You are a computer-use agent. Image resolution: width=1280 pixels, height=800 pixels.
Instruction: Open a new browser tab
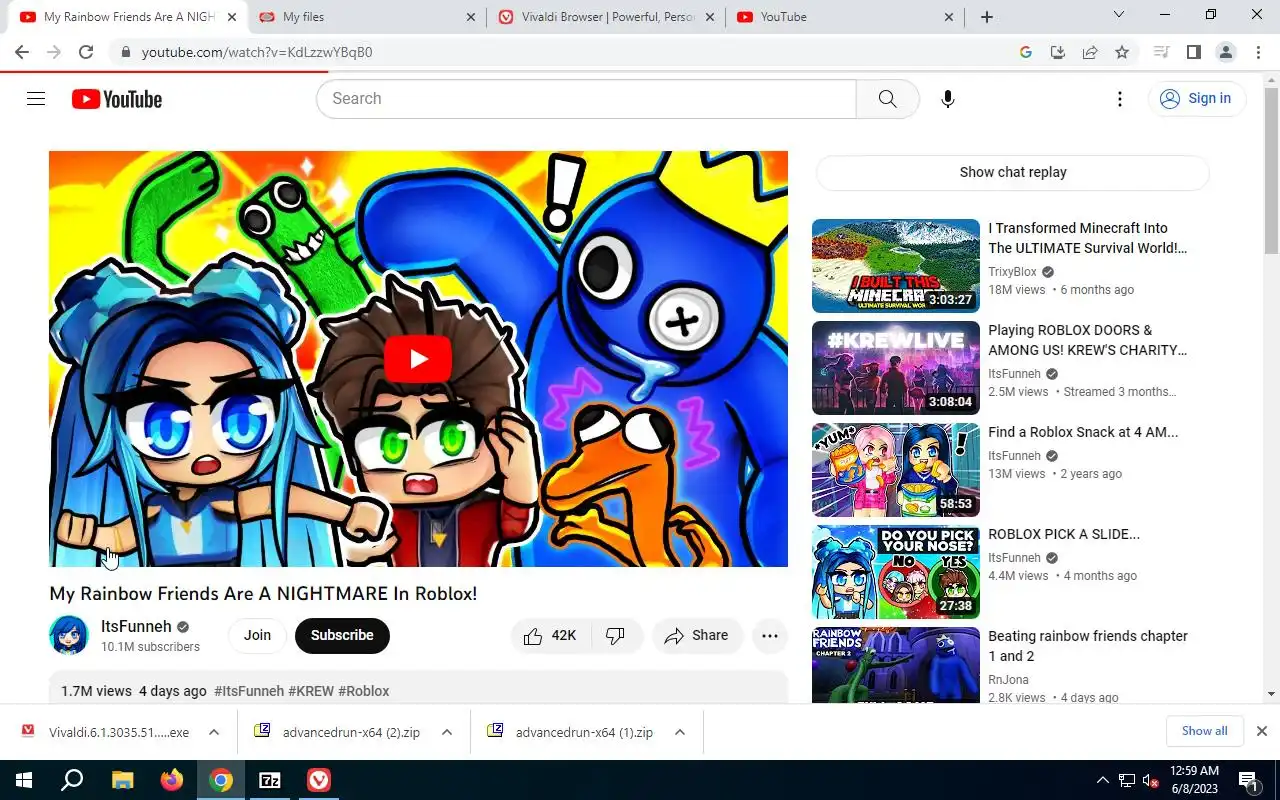tap(987, 17)
